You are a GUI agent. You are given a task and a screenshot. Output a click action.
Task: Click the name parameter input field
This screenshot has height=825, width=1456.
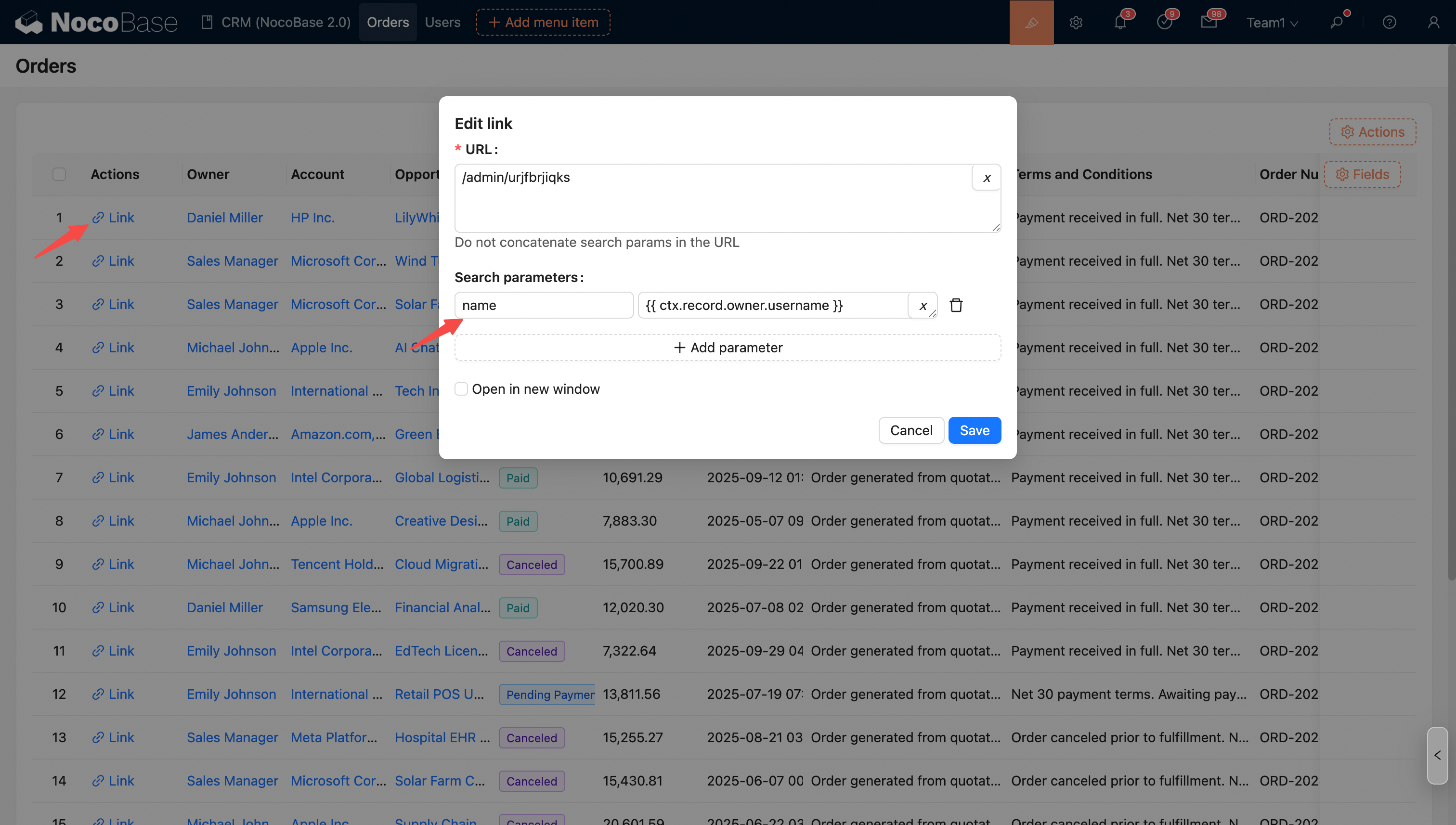pos(543,306)
